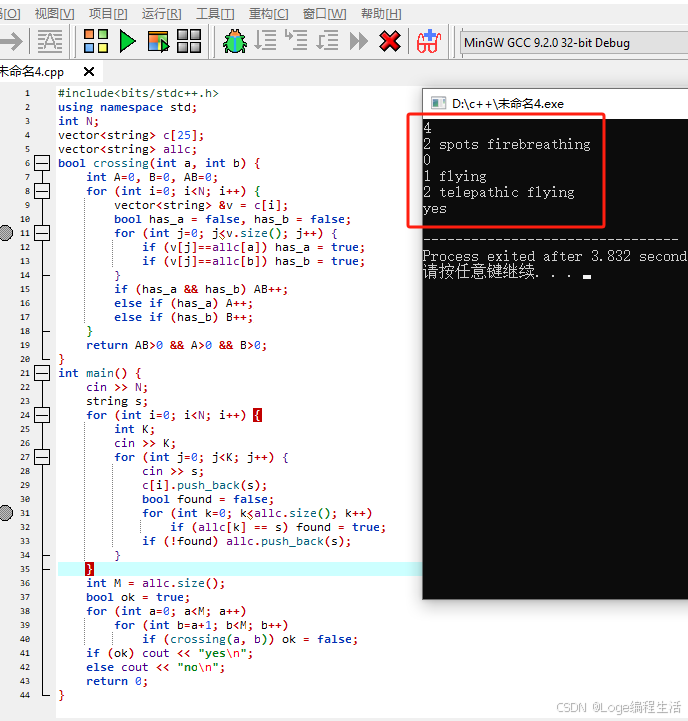This screenshot has width=688, height=721.
Task: Click the 'return AB>0 && A>0 && B>0;' line
Action: 177,345
